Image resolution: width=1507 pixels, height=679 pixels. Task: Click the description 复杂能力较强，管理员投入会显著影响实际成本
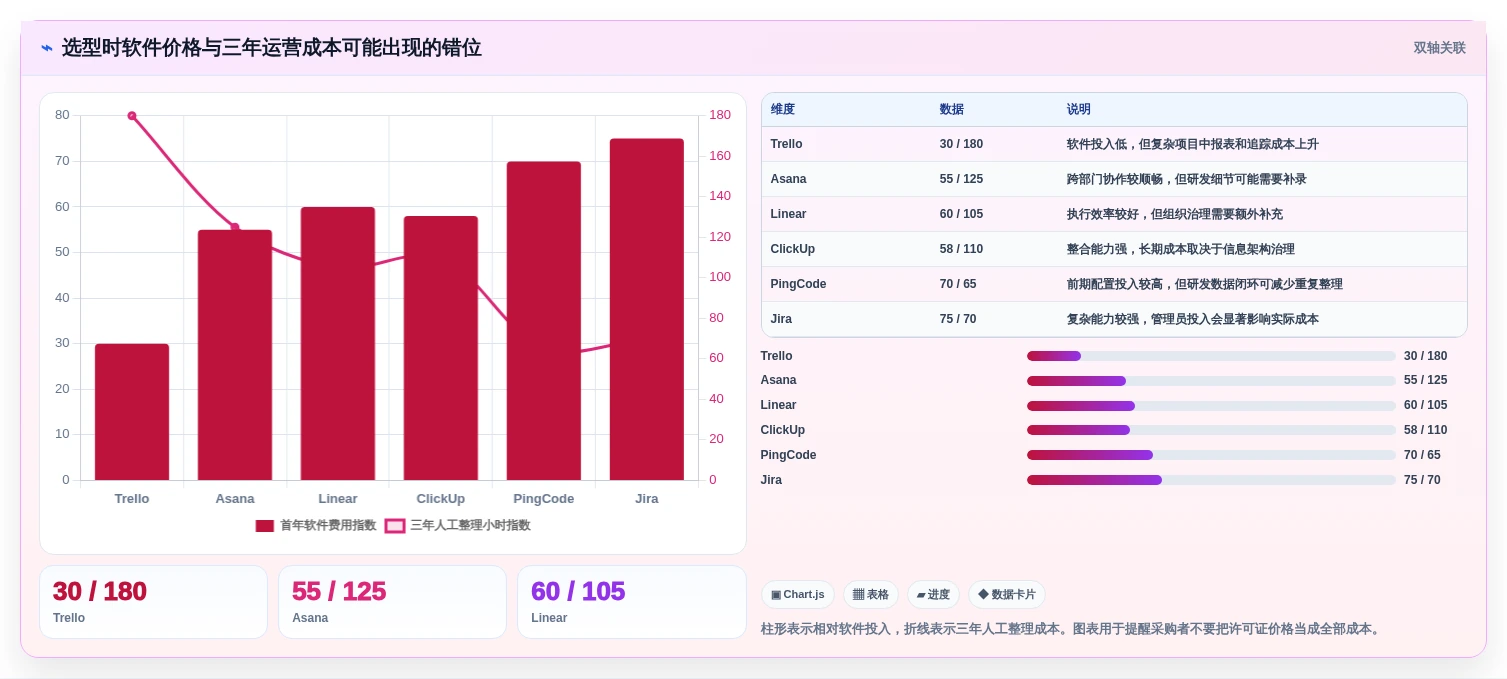point(1193,319)
